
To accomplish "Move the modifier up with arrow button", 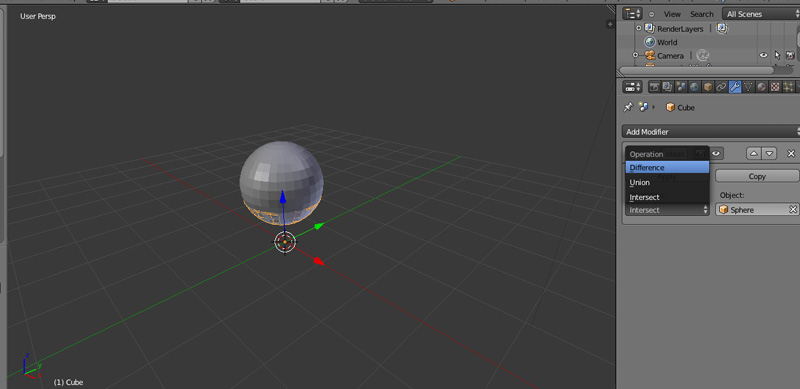I will click(754, 153).
